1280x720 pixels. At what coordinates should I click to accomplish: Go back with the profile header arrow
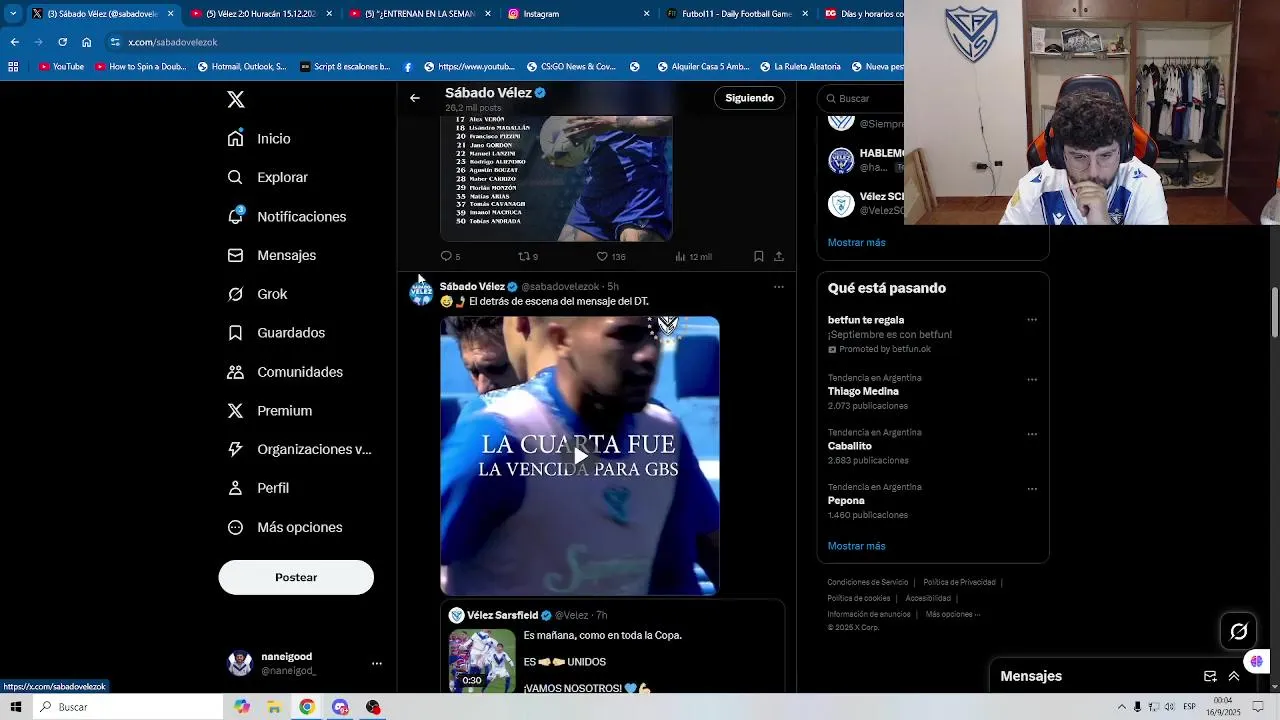[415, 98]
